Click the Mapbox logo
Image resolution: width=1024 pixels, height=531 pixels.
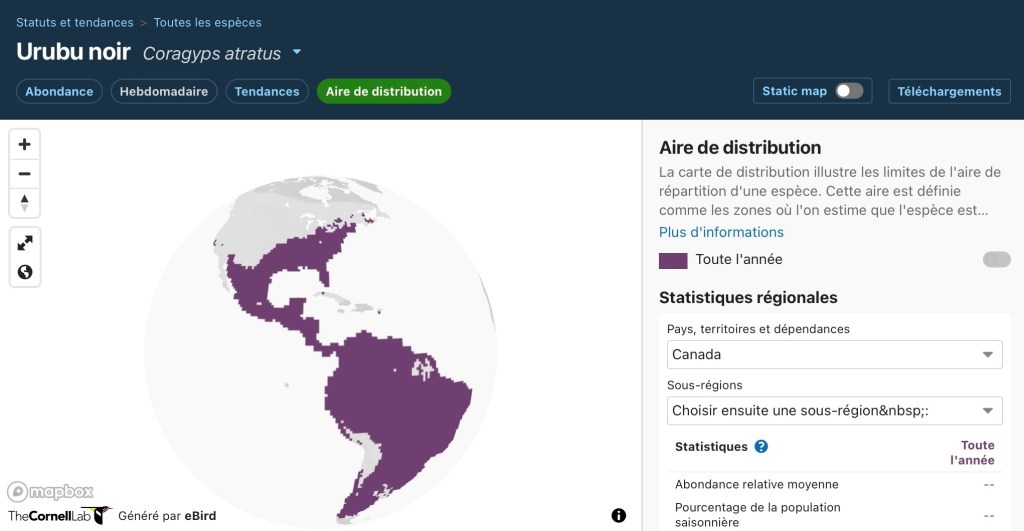coord(51,491)
